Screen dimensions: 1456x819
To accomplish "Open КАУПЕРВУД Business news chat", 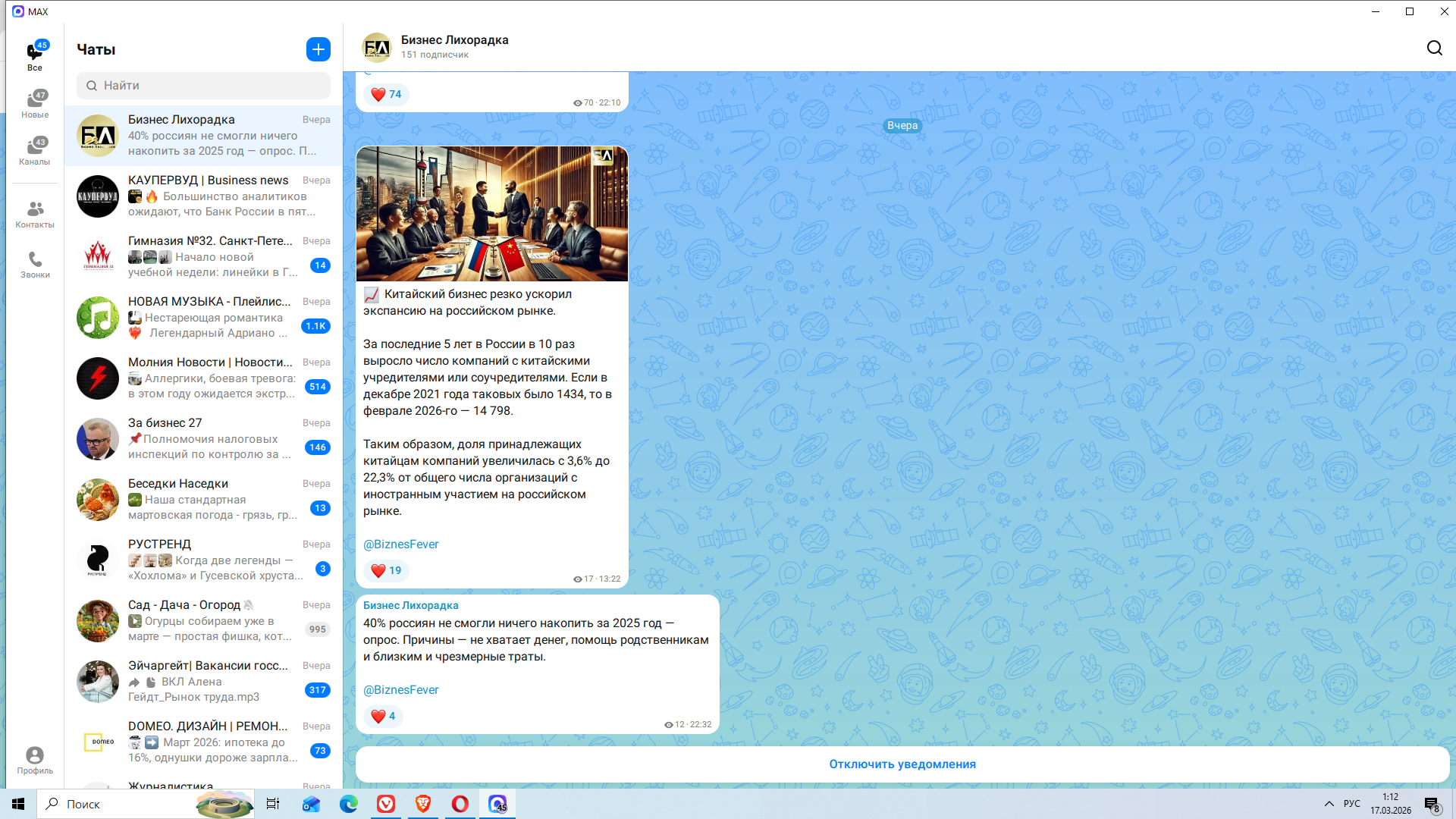I will tap(203, 196).
